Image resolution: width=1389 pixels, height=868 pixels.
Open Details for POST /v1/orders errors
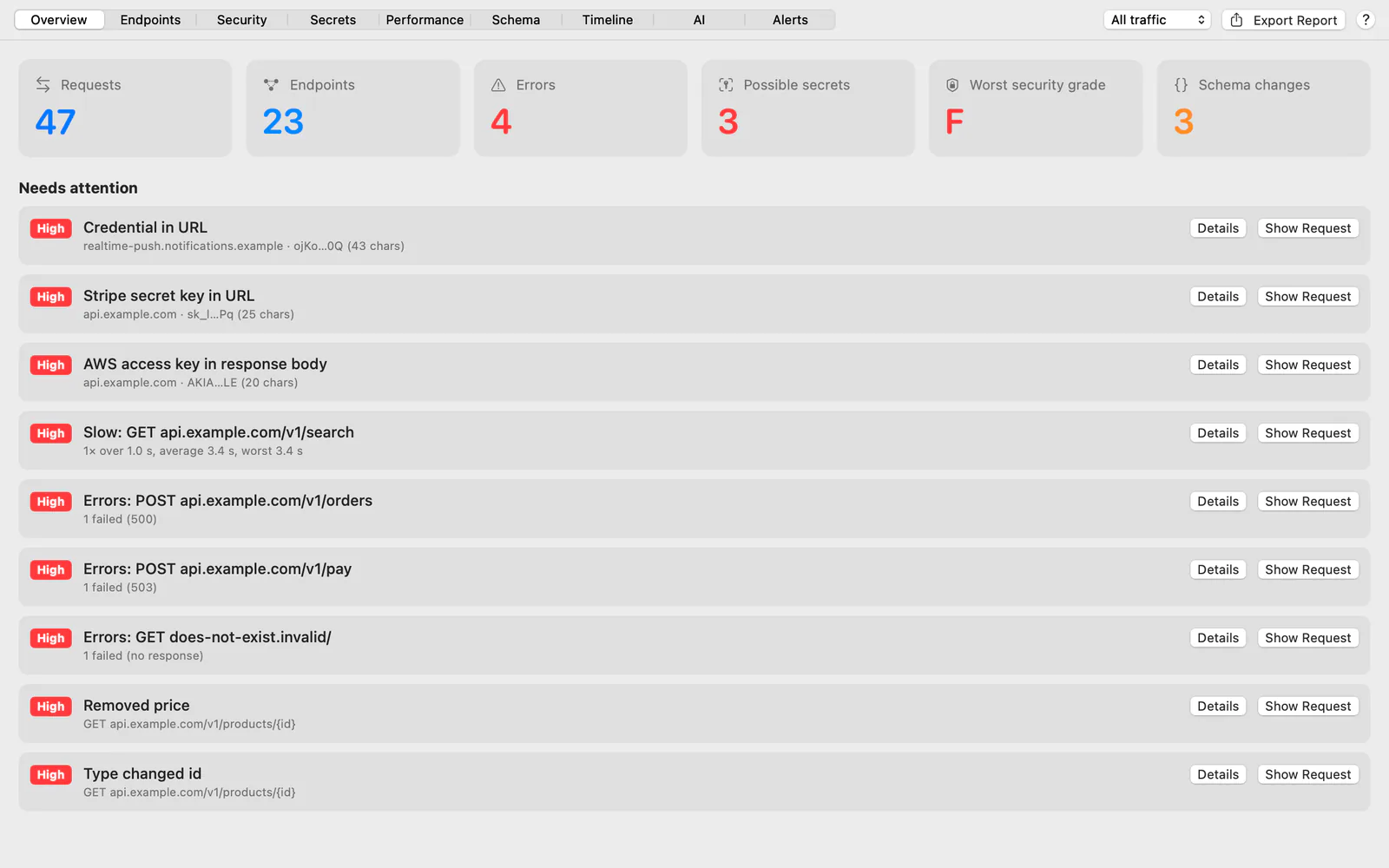point(1218,502)
